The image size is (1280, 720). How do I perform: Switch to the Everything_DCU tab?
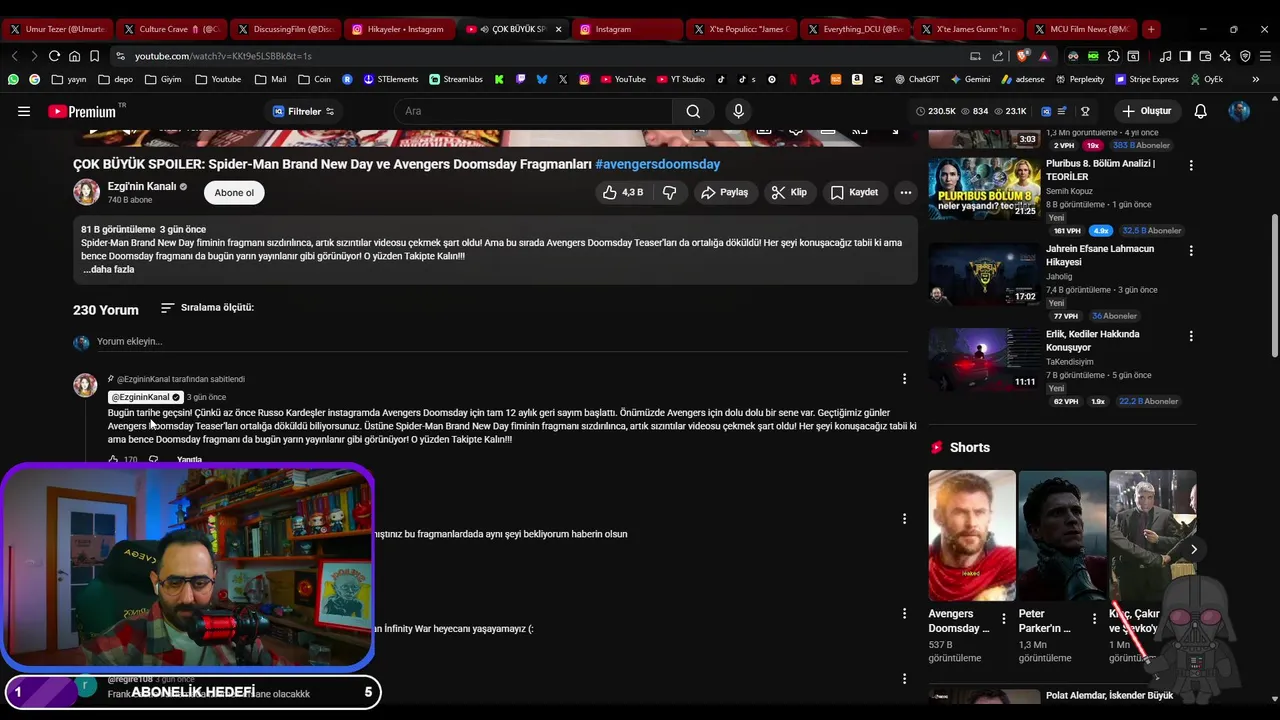coord(855,29)
